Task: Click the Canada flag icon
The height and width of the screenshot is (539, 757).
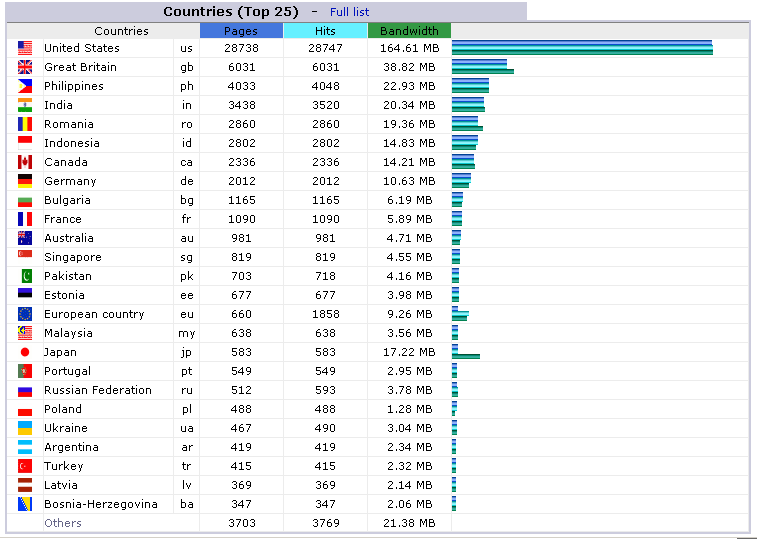Action: (x=25, y=162)
